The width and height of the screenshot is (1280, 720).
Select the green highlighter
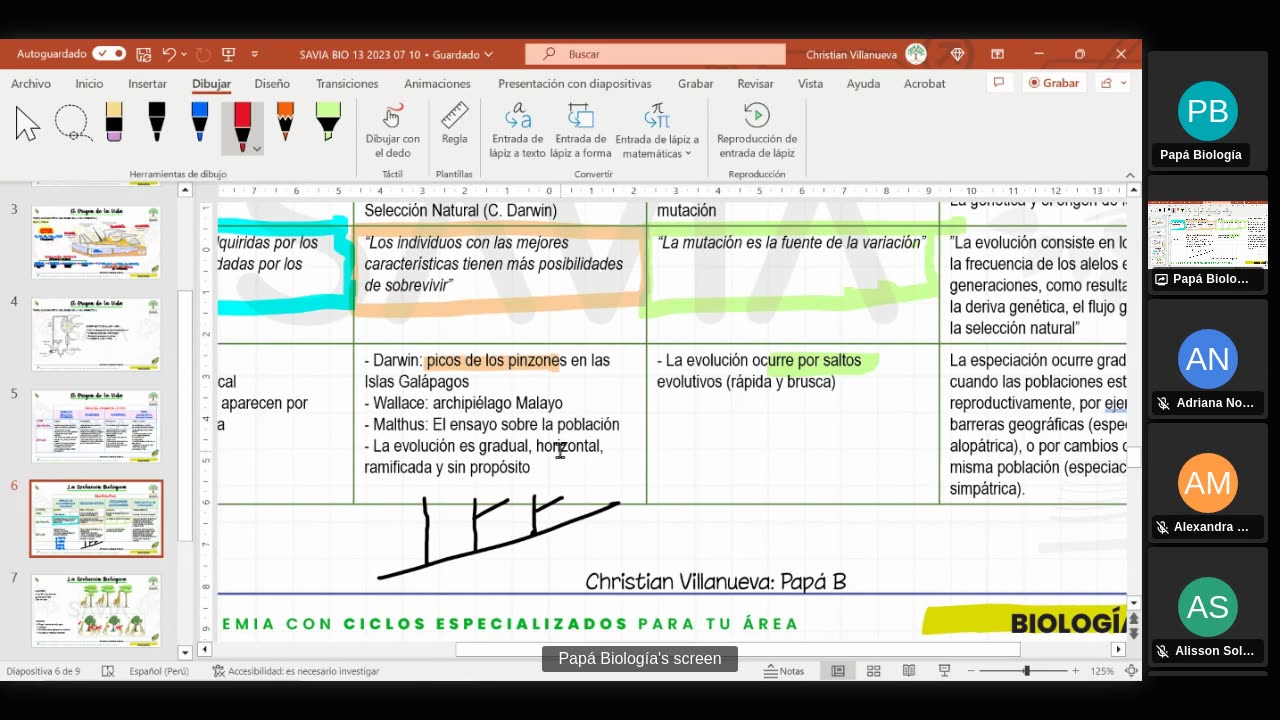[328, 122]
